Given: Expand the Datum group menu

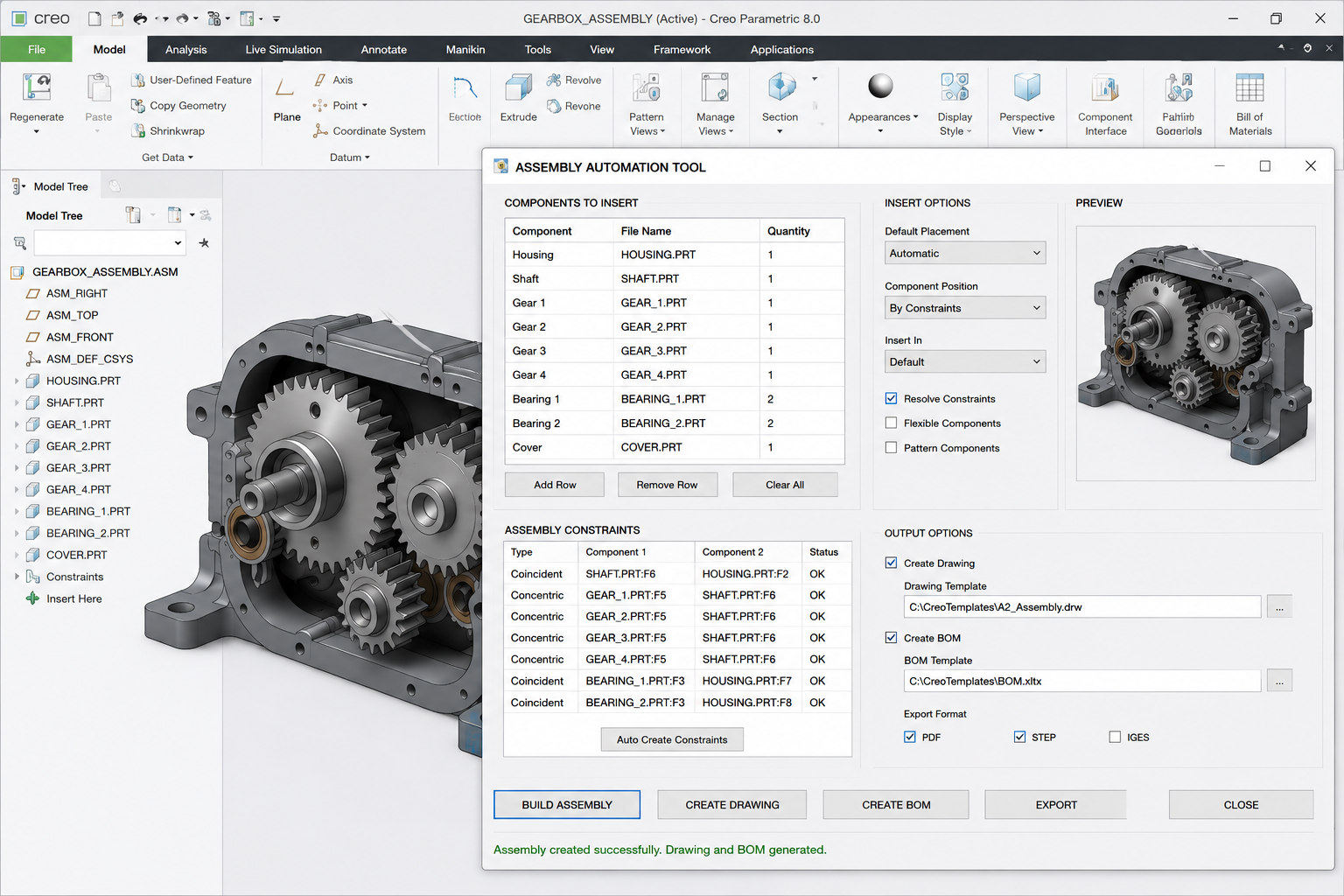Looking at the screenshot, I should click(350, 157).
